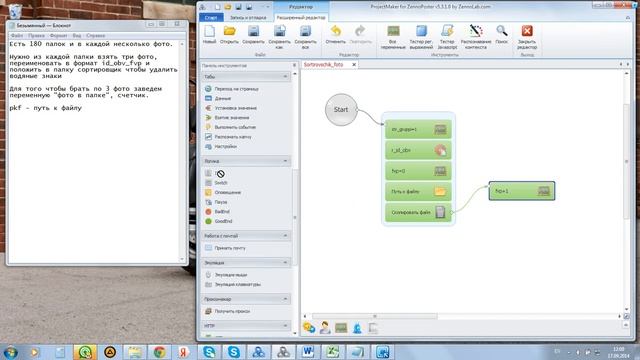Image resolution: width=640 pixels, height=360 pixels.
Task: Collapse the Tabs toolbox section
Action: [x=285, y=76]
